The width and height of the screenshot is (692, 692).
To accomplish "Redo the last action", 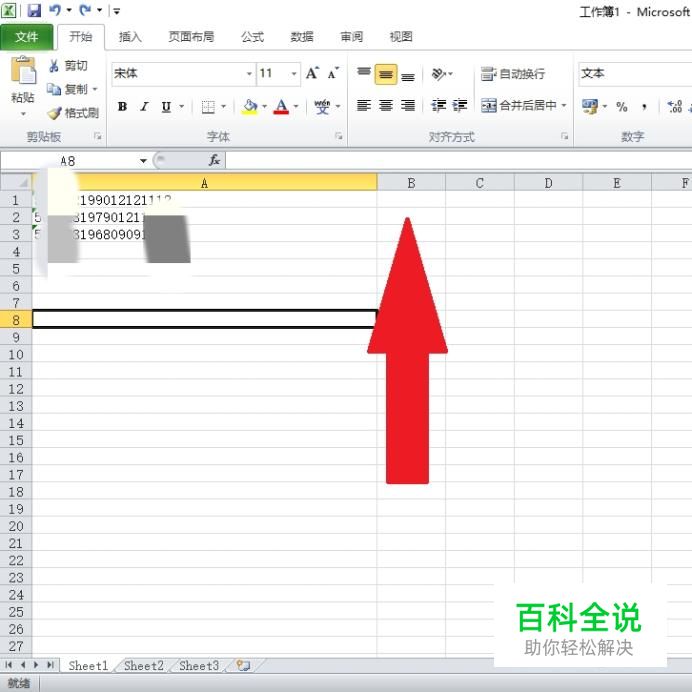I will click(x=85, y=10).
